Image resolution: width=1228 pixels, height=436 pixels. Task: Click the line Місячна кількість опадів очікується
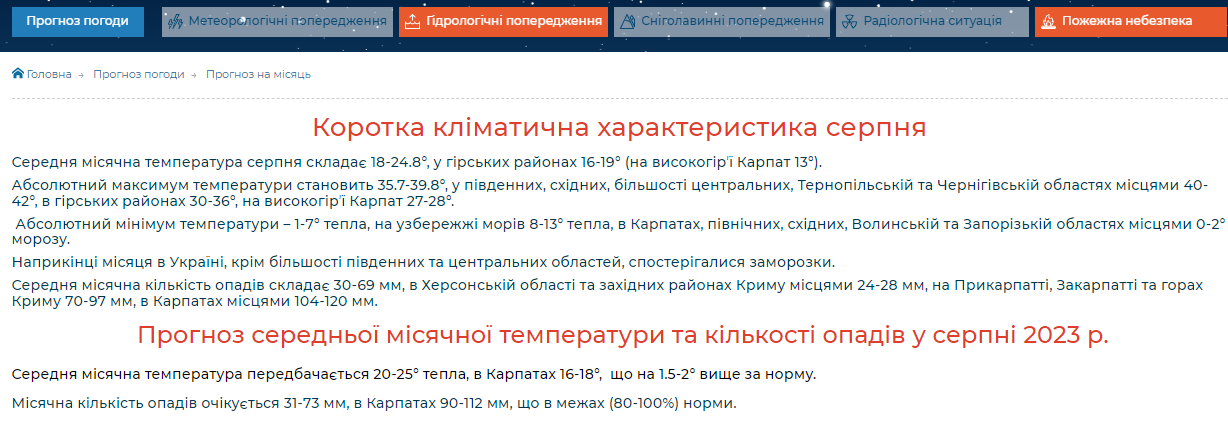373,403
